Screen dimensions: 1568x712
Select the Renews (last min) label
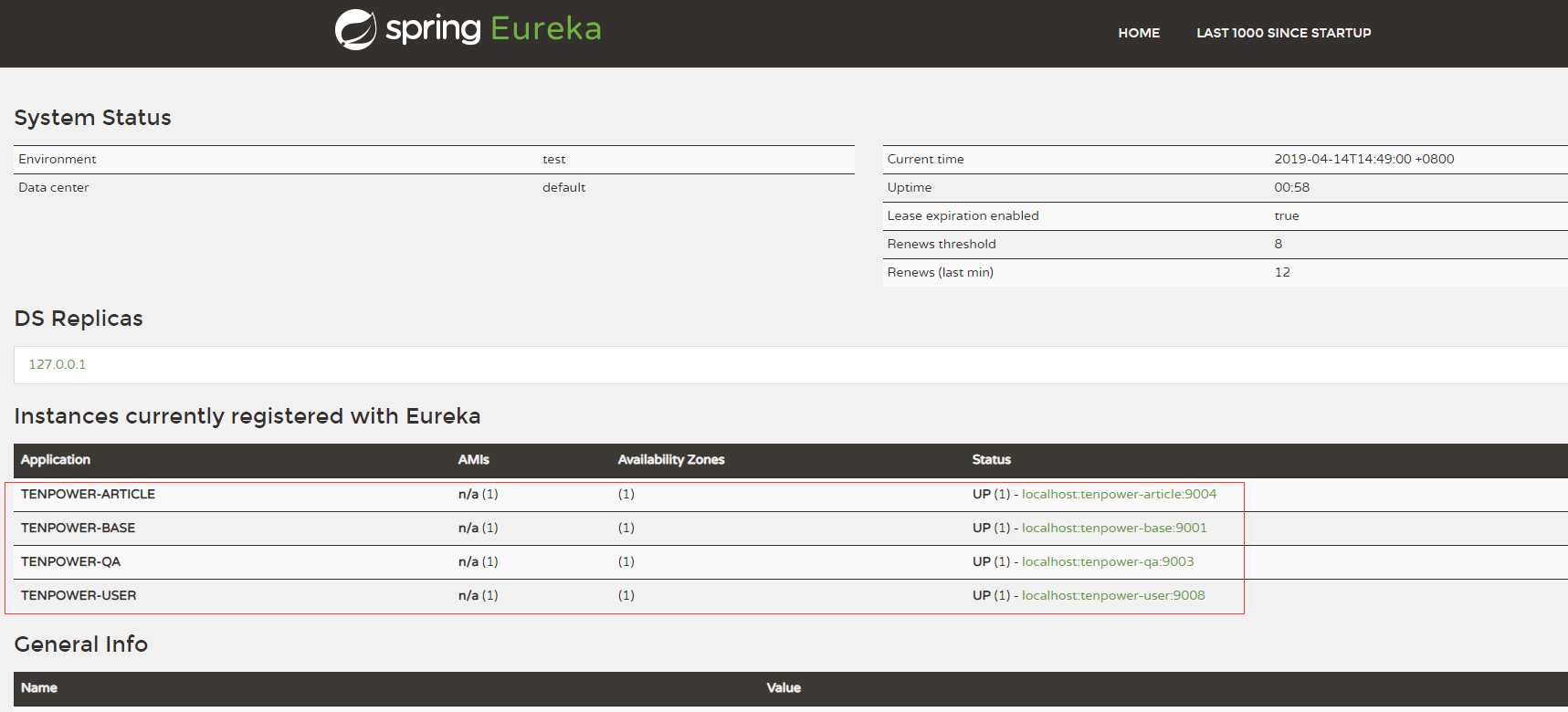click(941, 272)
